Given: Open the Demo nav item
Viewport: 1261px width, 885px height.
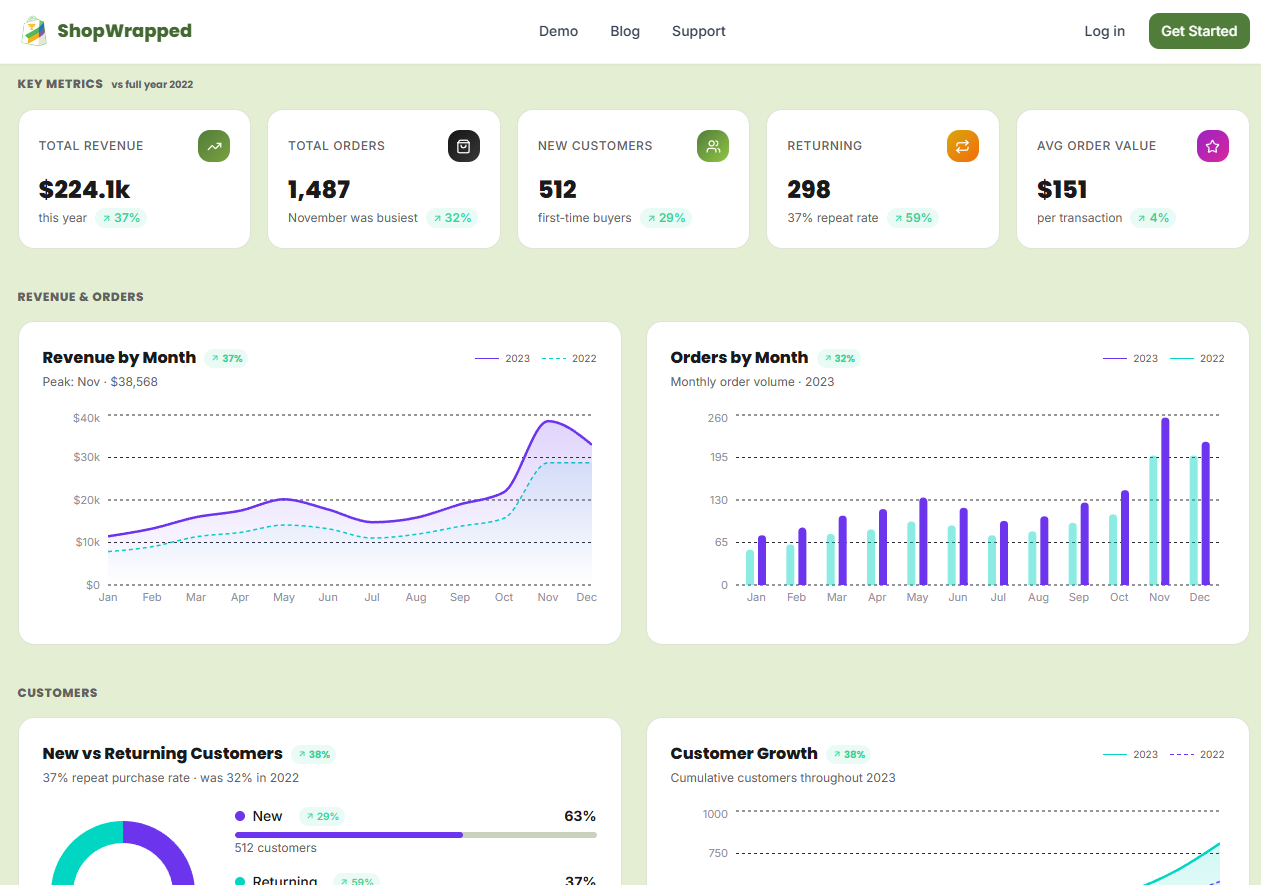Looking at the screenshot, I should click(x=558, y=31).
